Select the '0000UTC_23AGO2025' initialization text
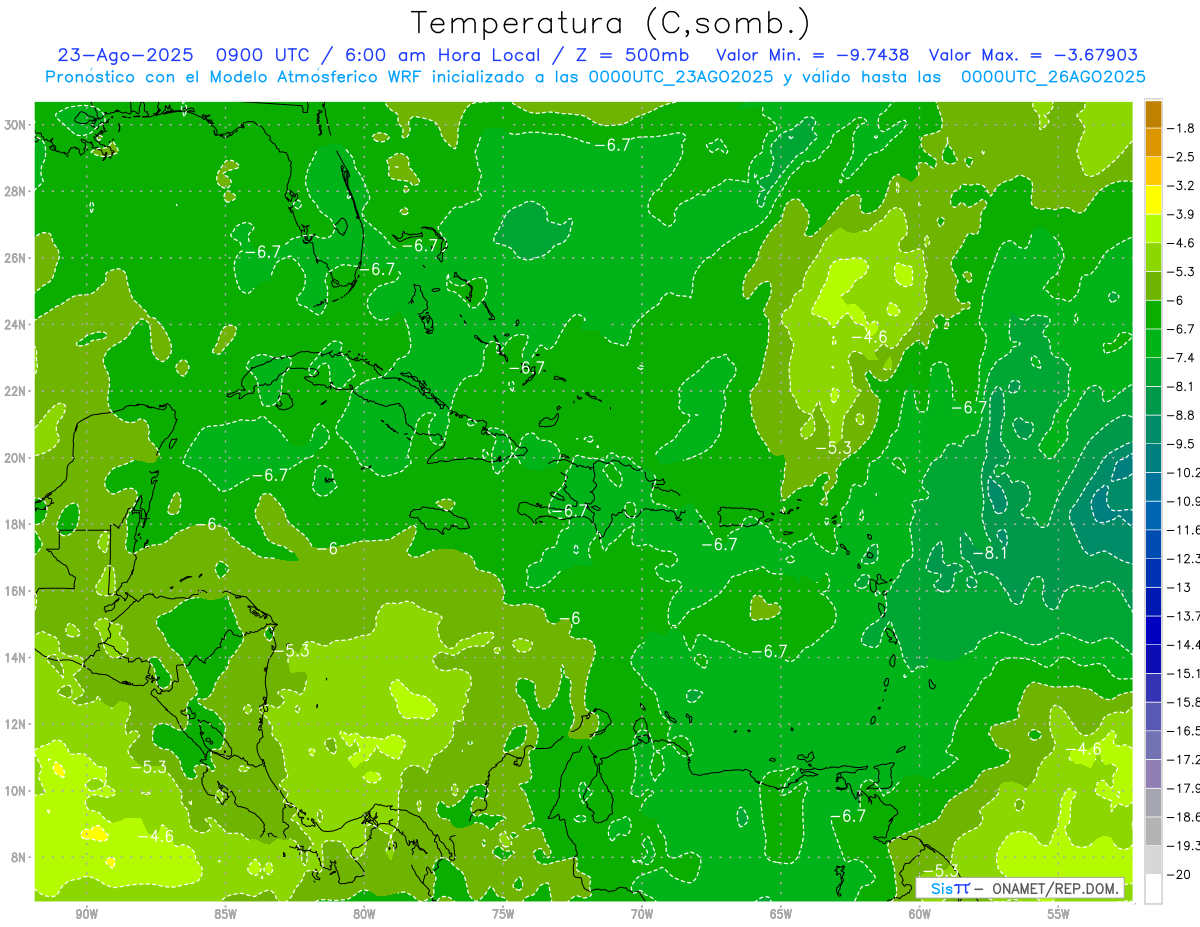 (x=679, y=77)
